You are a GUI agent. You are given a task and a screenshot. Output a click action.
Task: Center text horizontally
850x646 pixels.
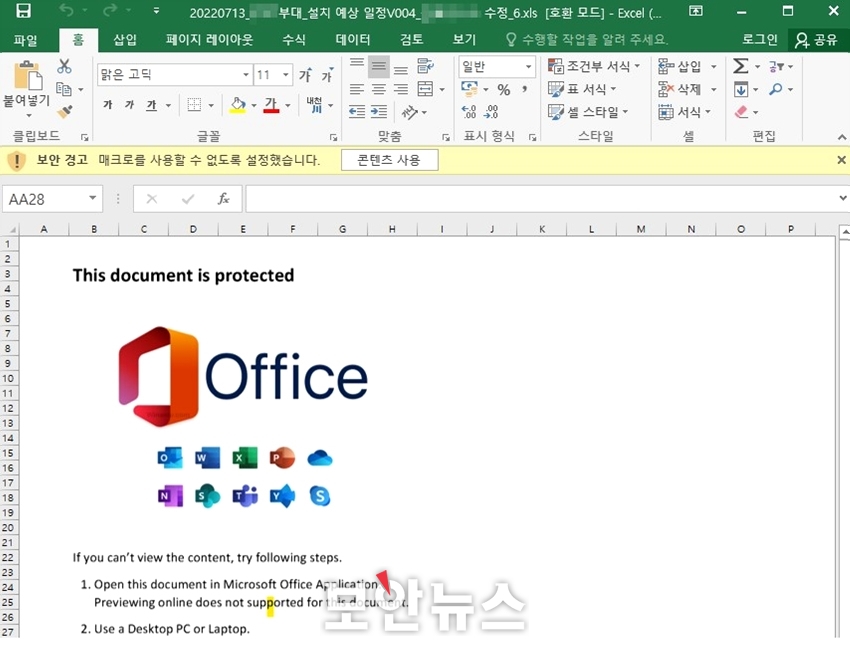[x=379, y=89]
